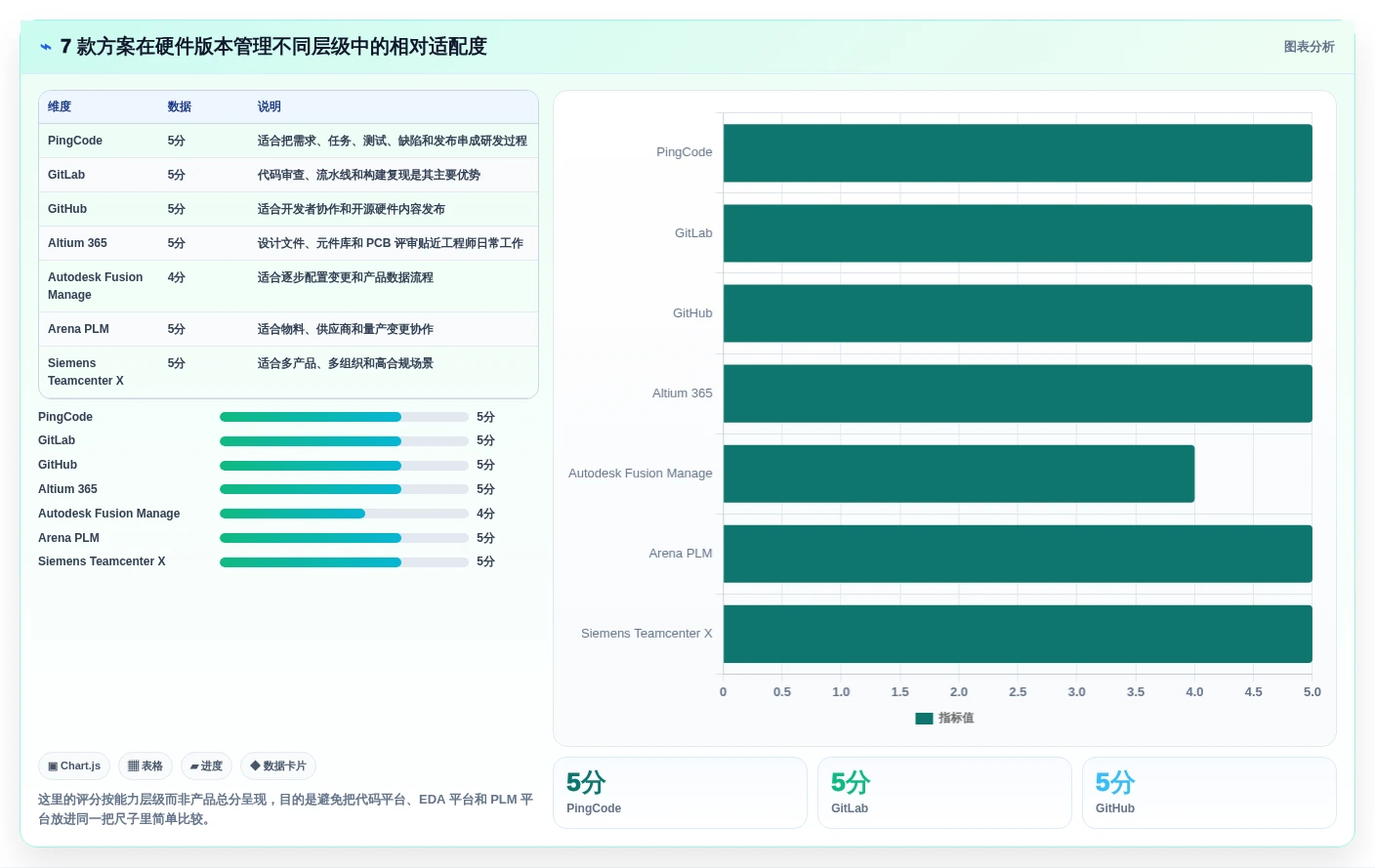The image size is (1375, 868).
Task: Click the Autodesk Fusion Manage chart bar
Action: click(959, 474)
